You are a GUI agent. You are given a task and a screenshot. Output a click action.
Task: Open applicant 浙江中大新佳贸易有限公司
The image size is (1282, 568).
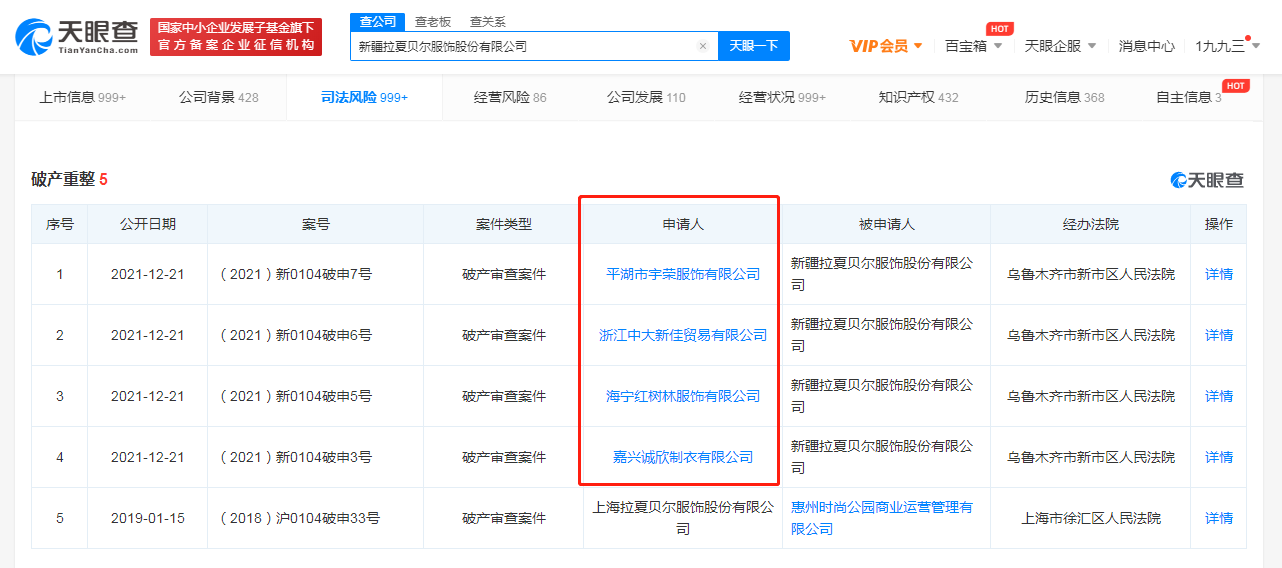click(x=683, y=335)
